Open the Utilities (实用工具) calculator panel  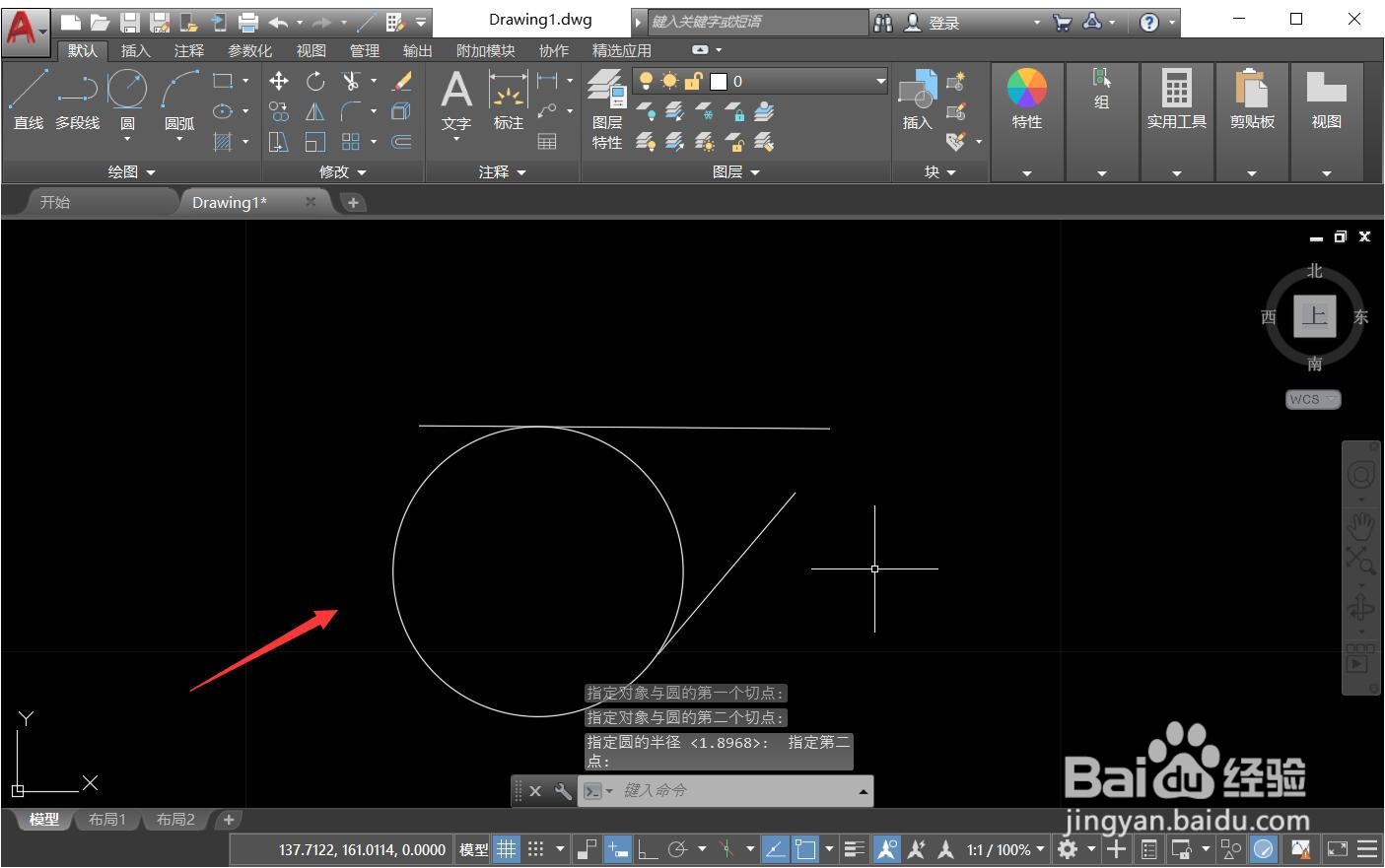pos(1177,100)
